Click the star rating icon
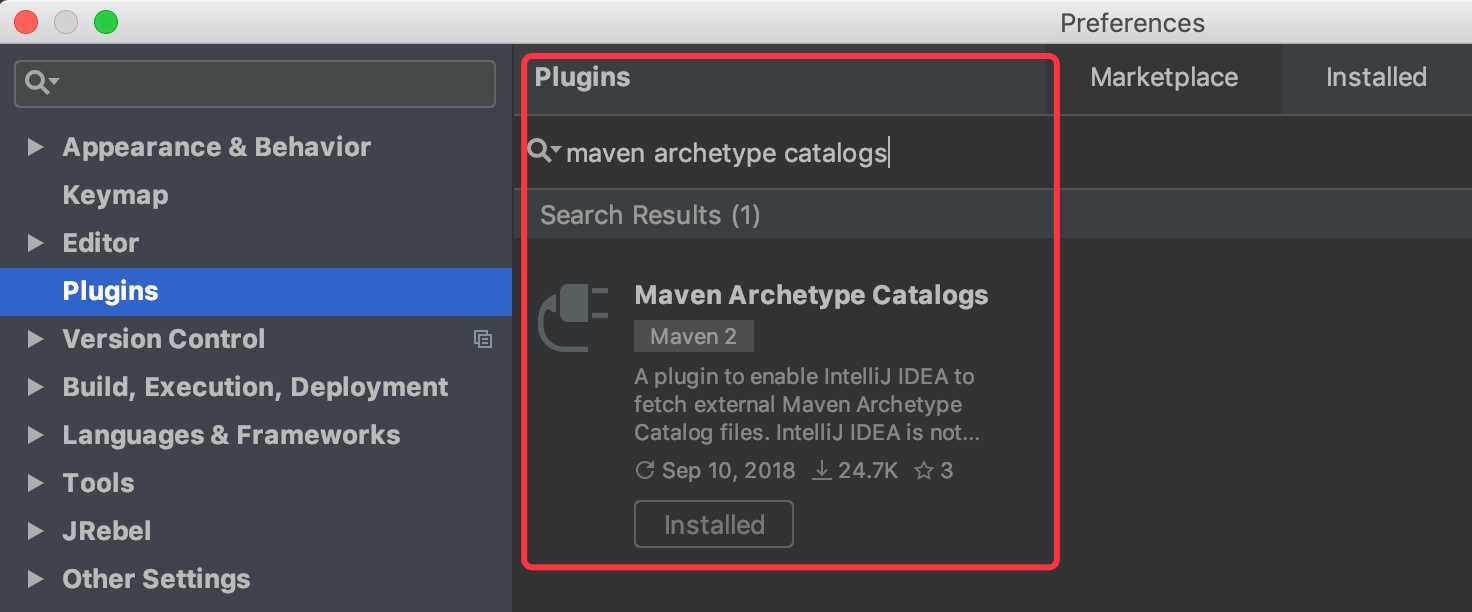 click(x=923, y=470)
